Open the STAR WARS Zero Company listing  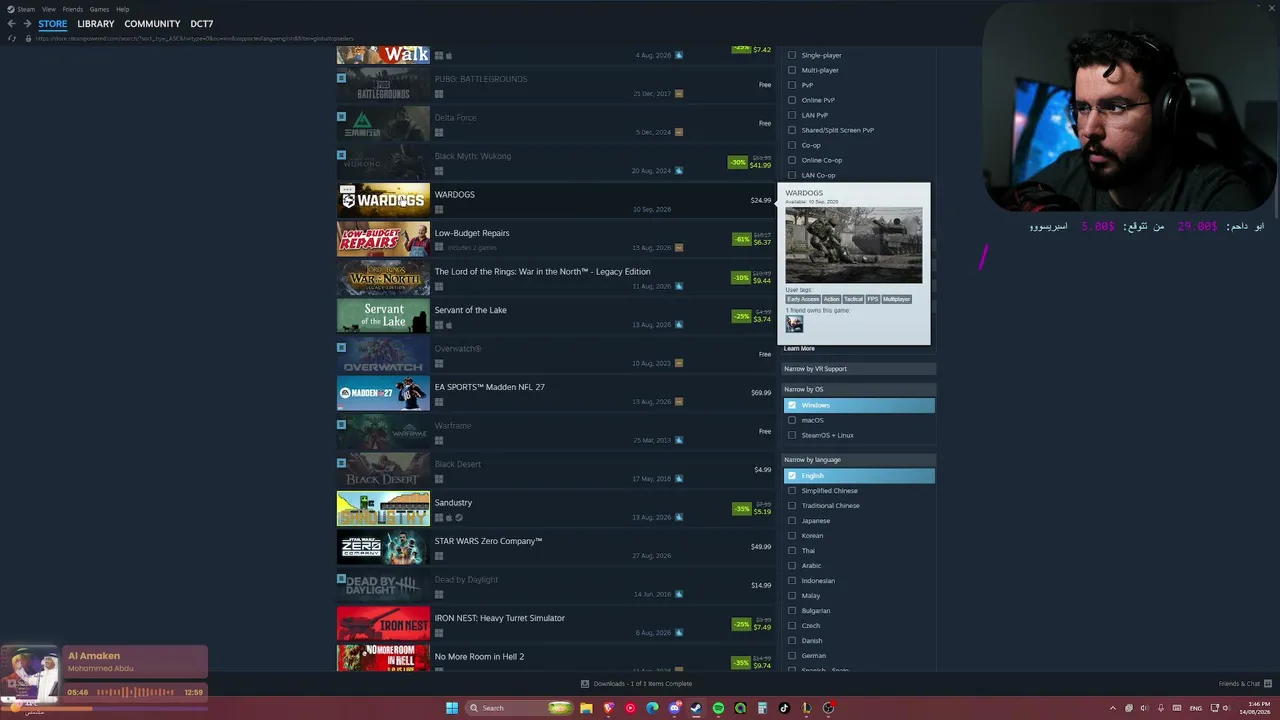point(555,547)
